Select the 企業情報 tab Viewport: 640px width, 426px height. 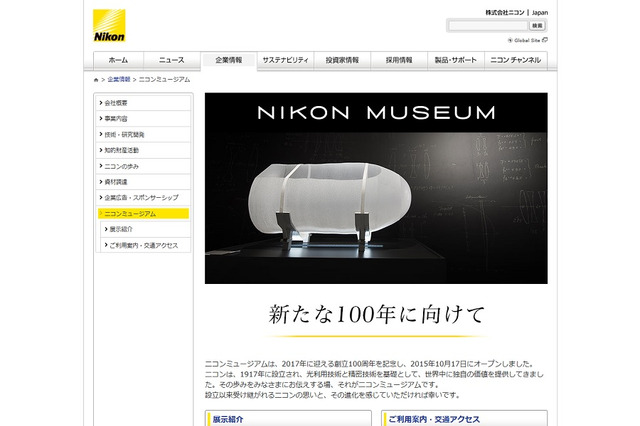(x=229, y=60)
